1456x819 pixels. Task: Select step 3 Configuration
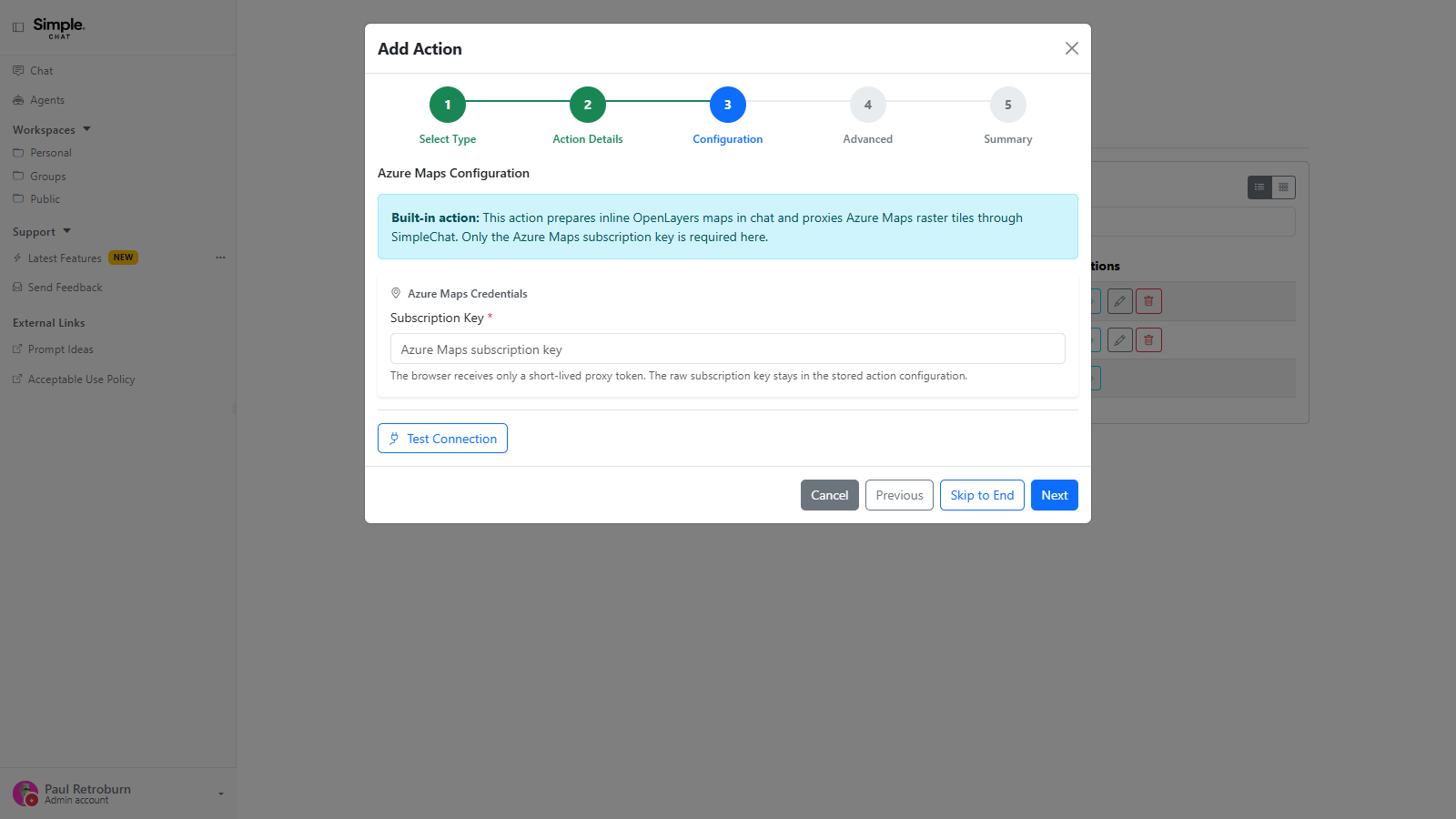(728, 105)
